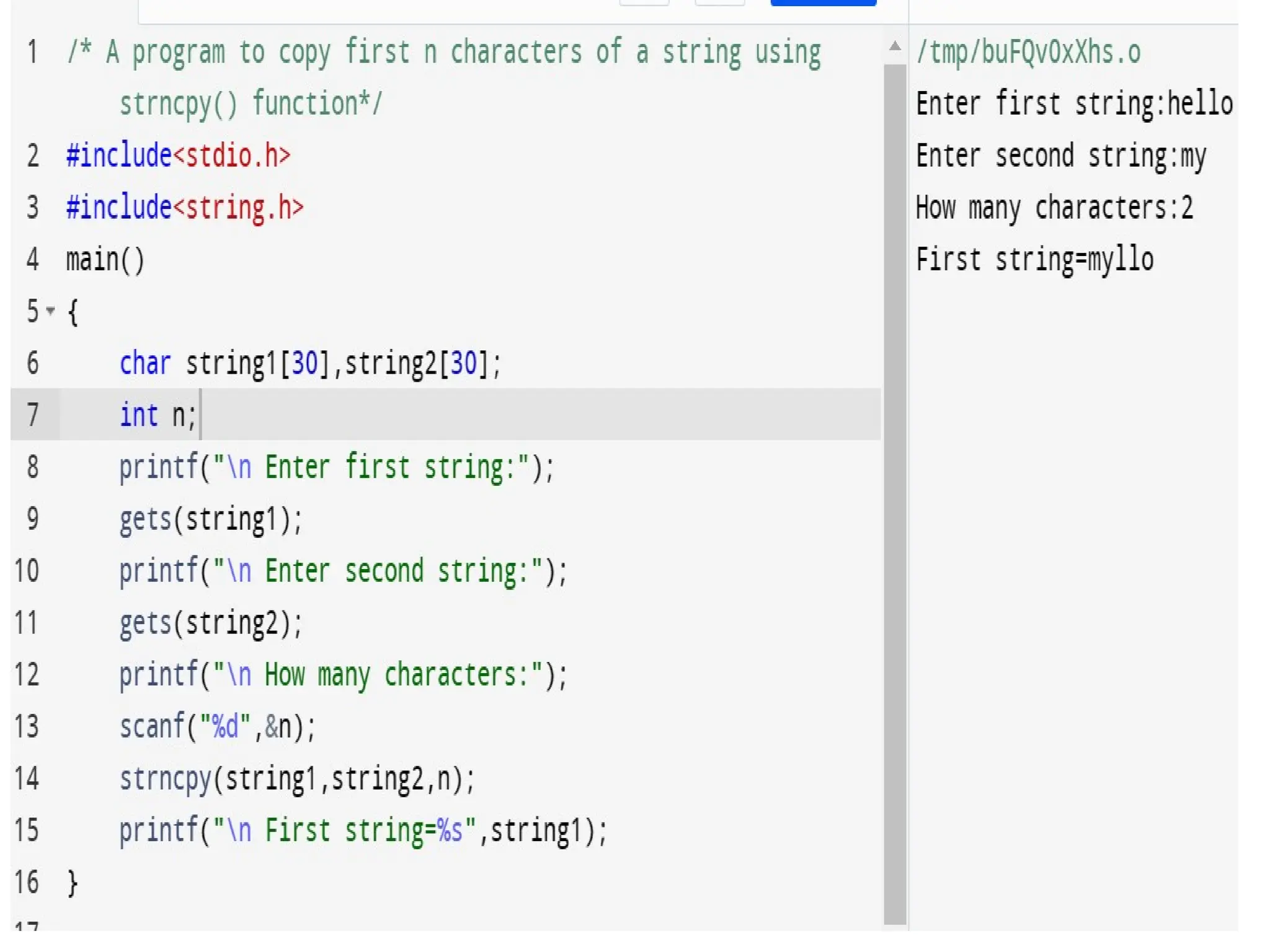Click the gets(string2) statement
The width and height of the screenshot is (1270, 952).
pyautogui.click(x=210, y=623)
